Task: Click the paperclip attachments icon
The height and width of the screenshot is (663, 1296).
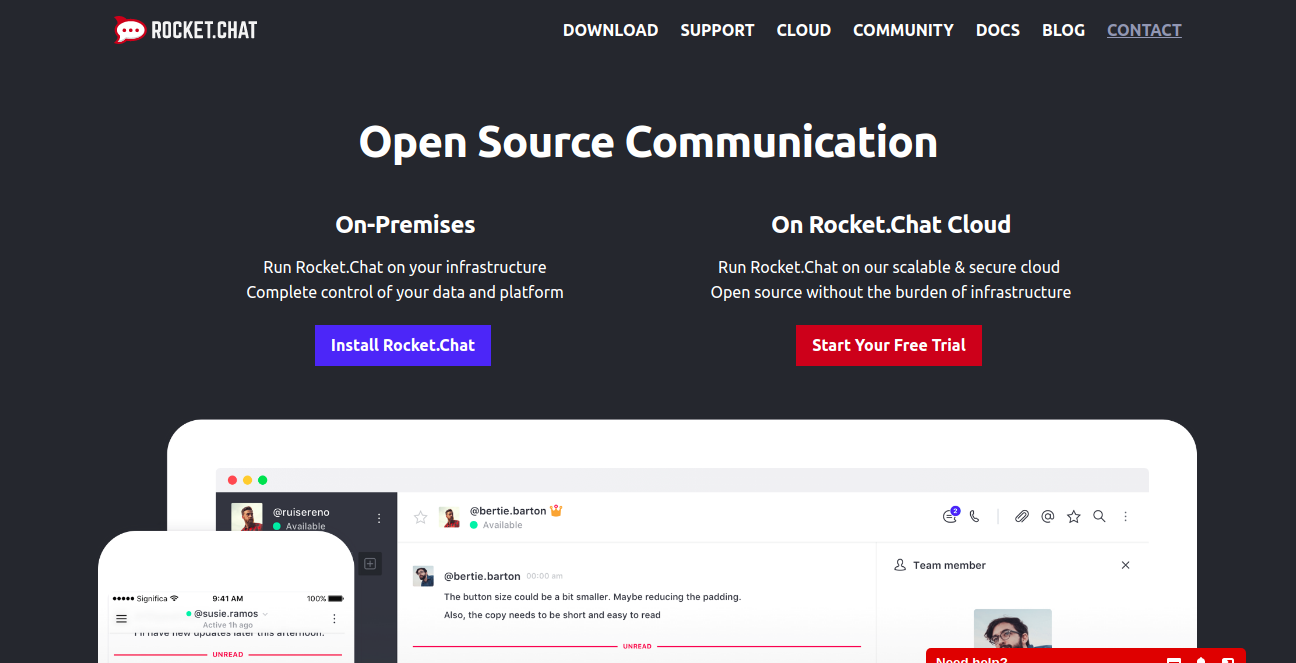Action: pos(1021,516)
